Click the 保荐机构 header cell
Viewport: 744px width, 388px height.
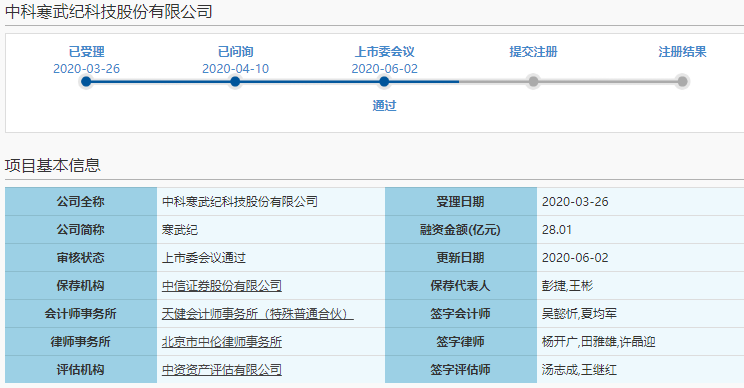[x=81, y=286]
